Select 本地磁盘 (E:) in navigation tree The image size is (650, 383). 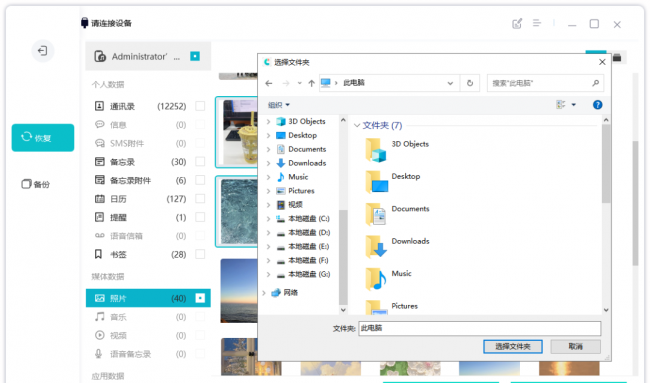click(308, 247)
